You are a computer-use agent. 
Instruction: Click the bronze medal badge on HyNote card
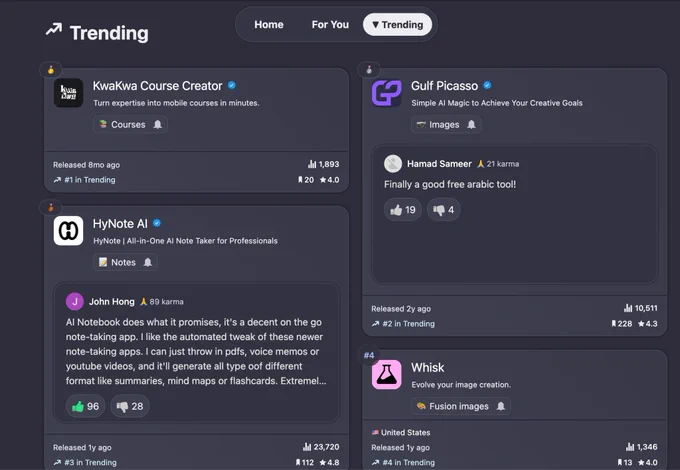click(51, 208)
